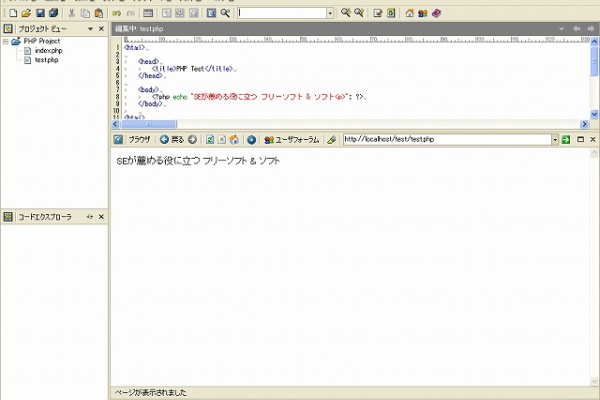This screenshot has height=400, width=600.
Task: Open the URL history dropdown
Action: [555, 140]
